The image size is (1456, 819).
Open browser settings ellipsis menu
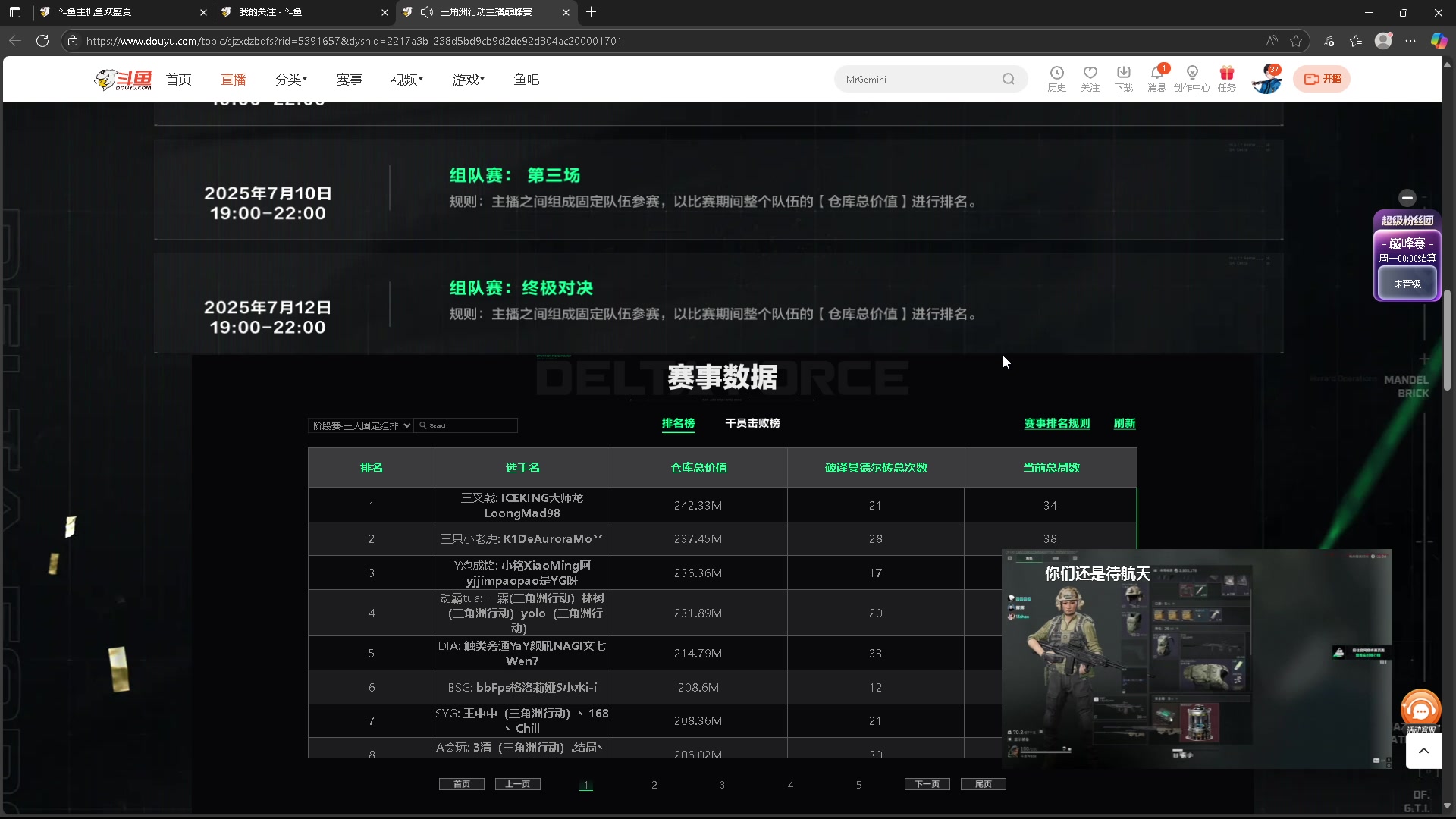tap(1410, 41)
